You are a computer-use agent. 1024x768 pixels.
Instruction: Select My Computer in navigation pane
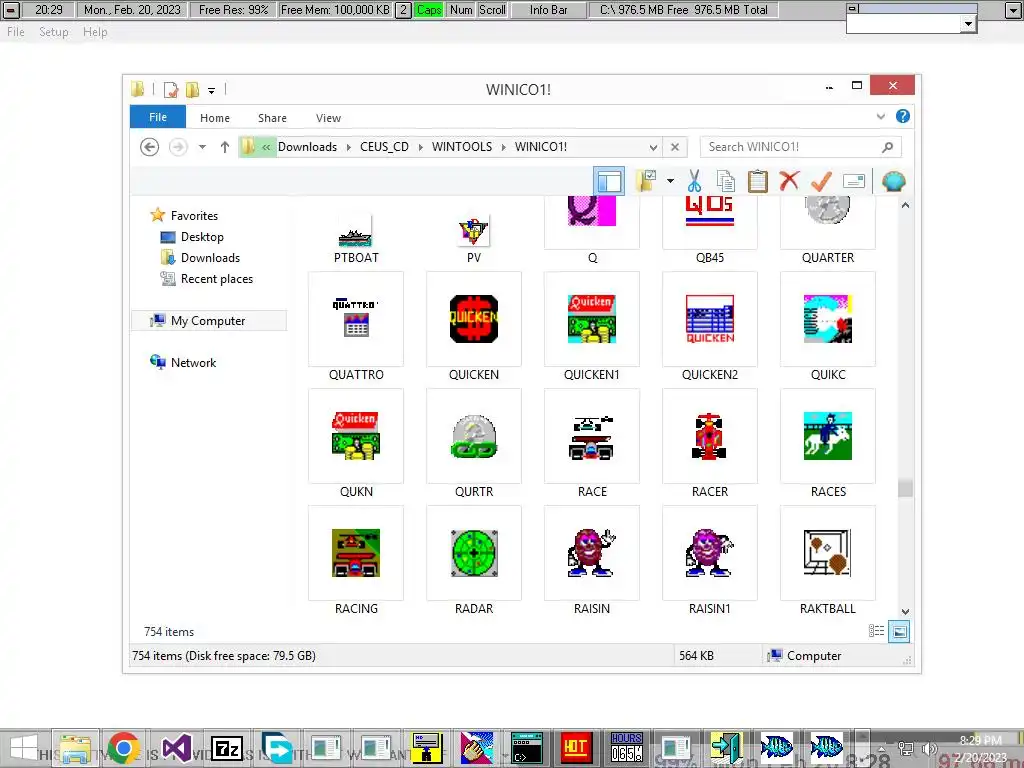(x=208, y=321)
